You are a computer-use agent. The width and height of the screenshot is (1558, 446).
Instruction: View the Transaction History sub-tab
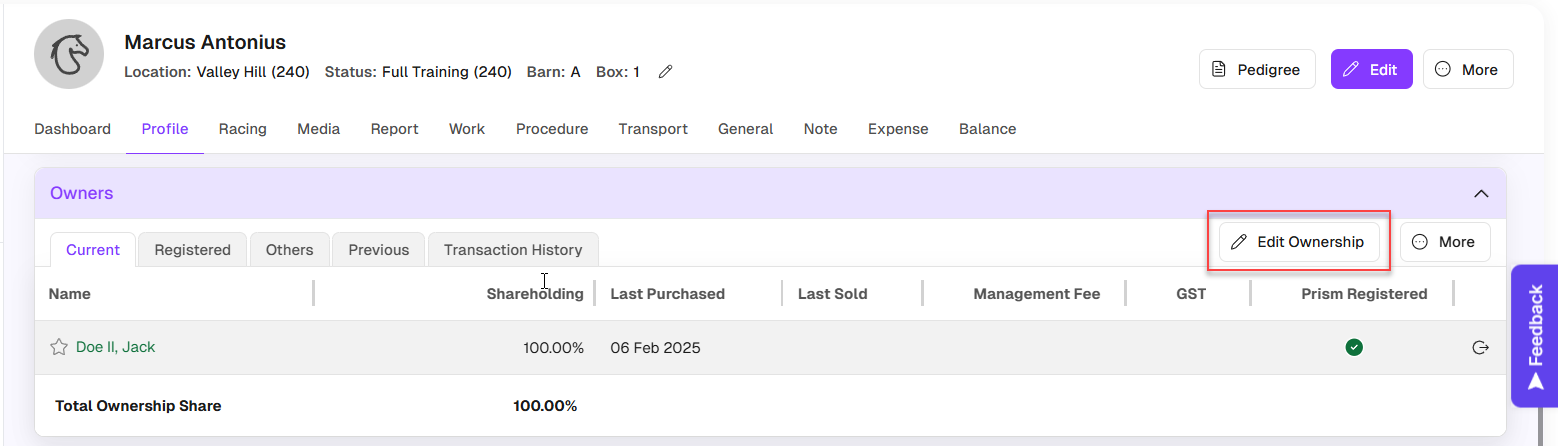tap(512, 250)
